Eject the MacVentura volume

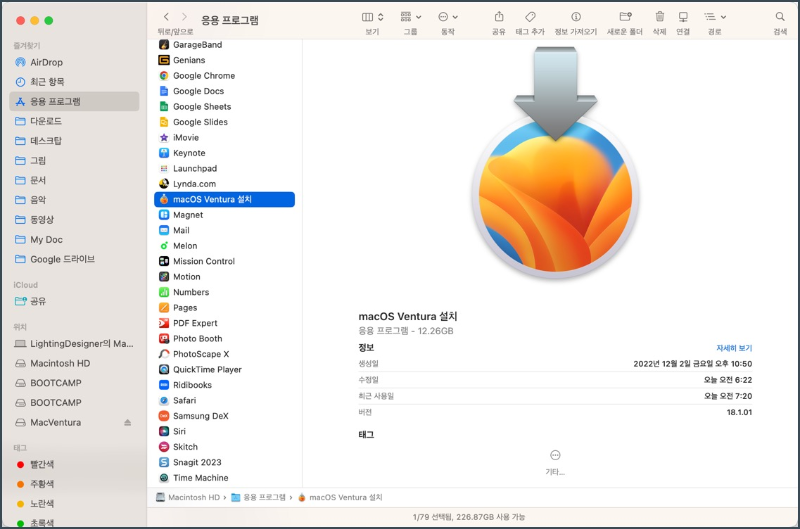(128, 422)
